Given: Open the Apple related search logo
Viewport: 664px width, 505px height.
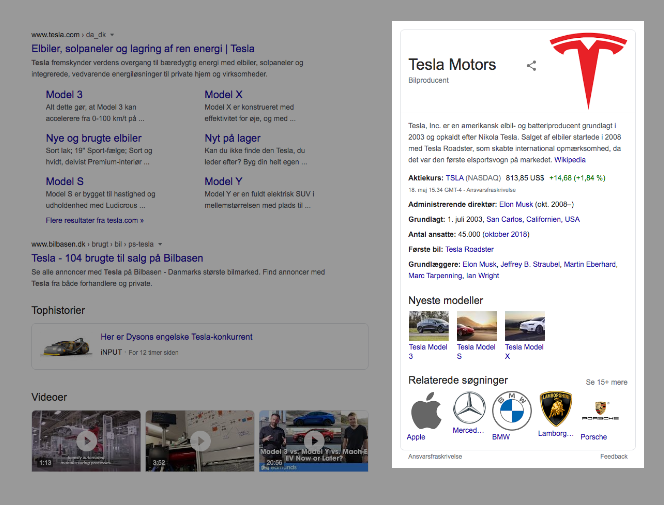Looking at the screenshot, I should (x=426, y=410).
